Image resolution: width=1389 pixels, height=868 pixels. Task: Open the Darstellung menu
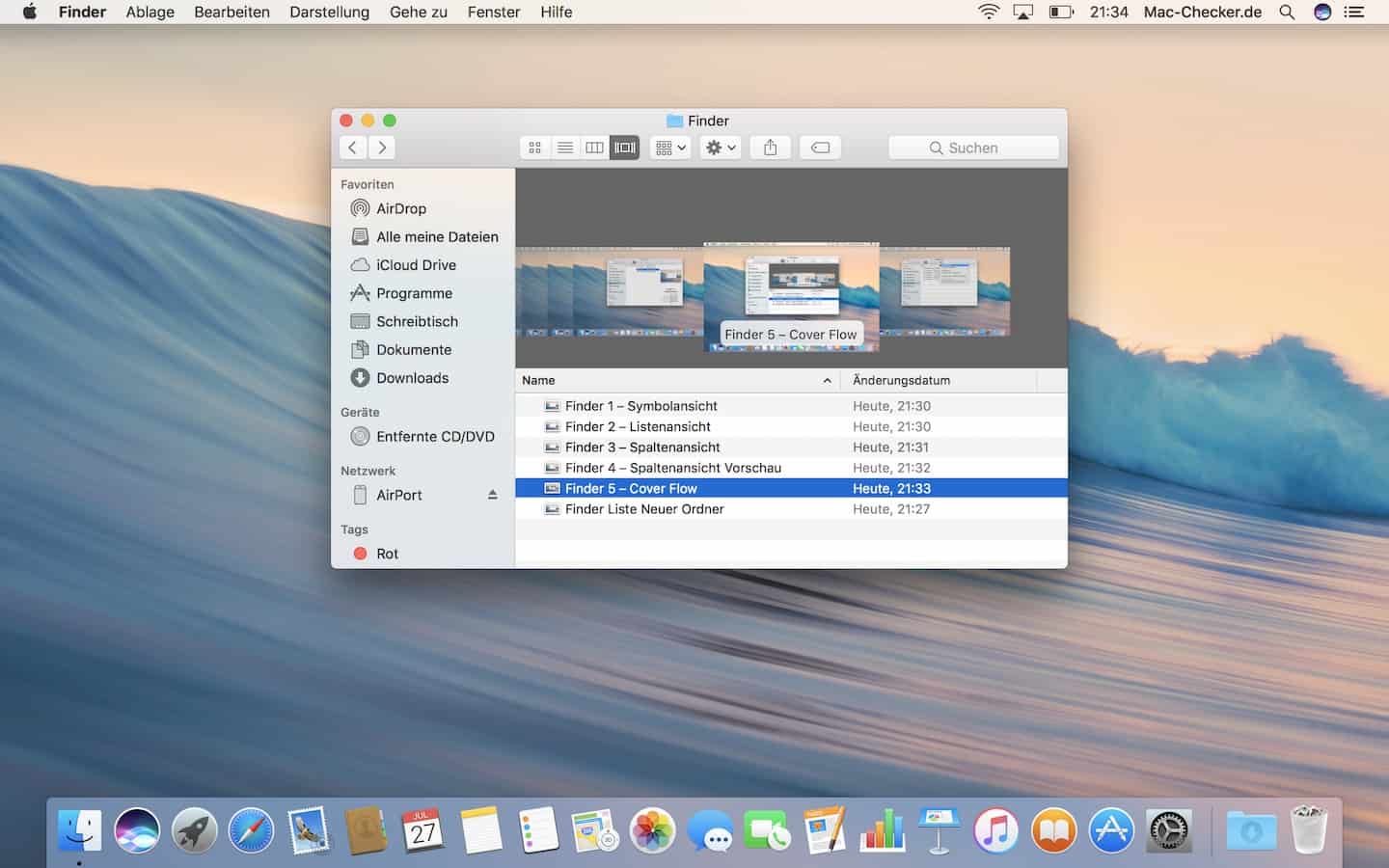pyautogui.click(x=329, y=12)
